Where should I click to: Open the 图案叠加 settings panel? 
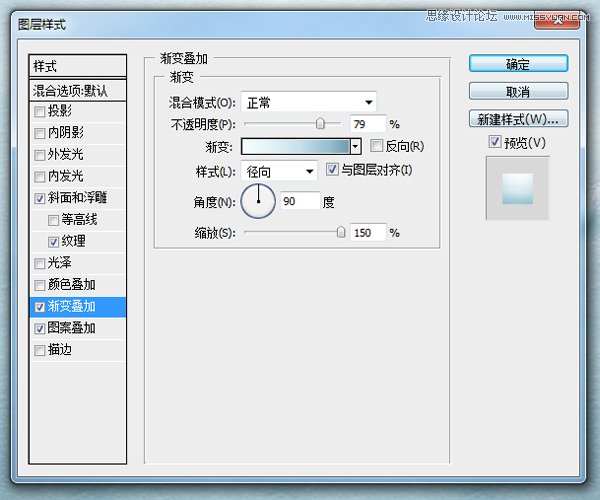(72, 328)
